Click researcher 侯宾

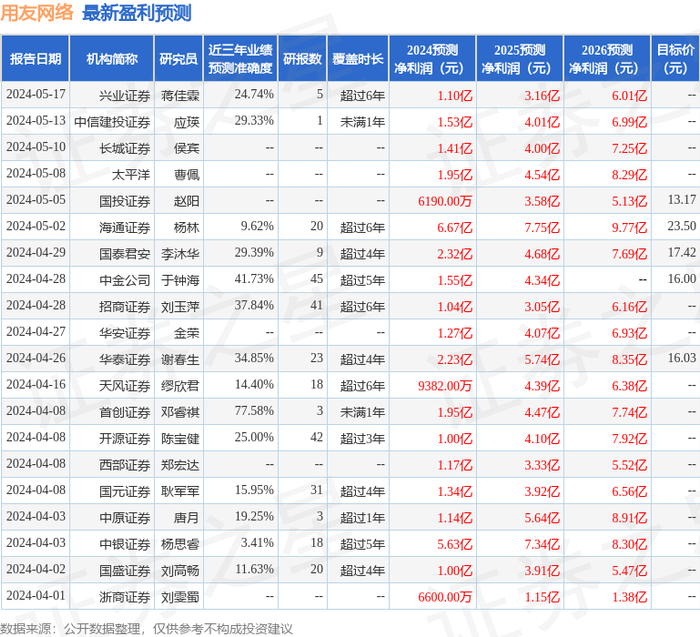[187, 148]
